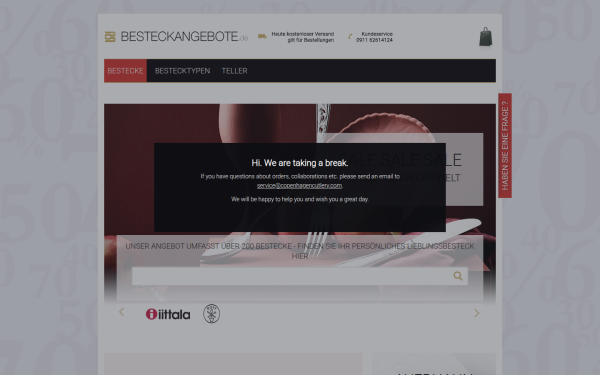Open the TELLER menu item

point(235,71)
